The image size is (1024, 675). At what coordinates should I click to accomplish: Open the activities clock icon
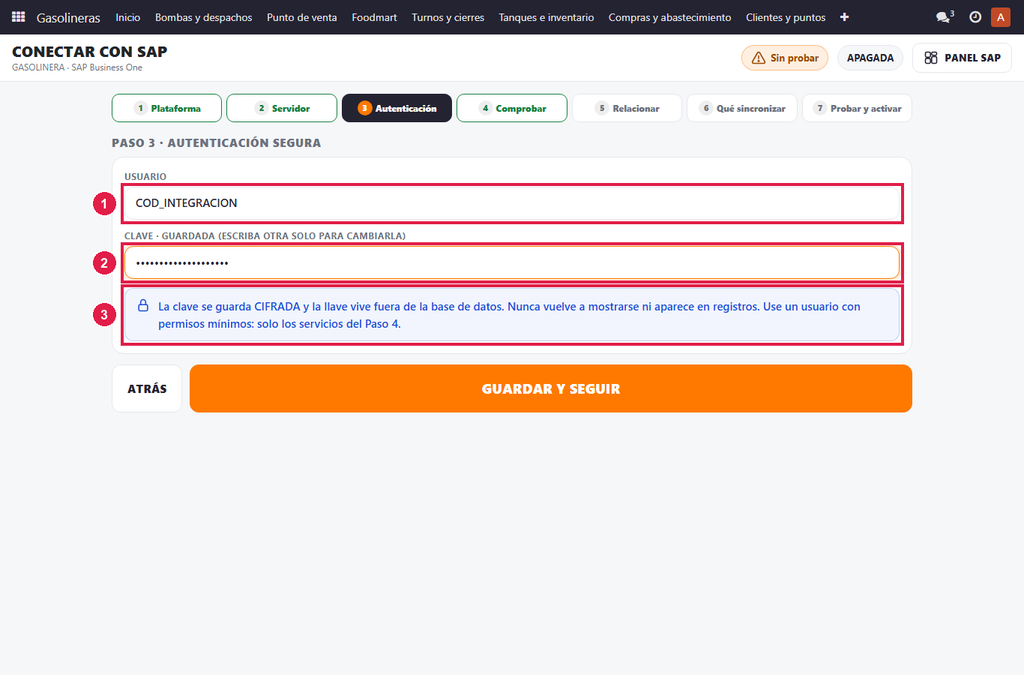pyautogui.click(x=975, y=17)
